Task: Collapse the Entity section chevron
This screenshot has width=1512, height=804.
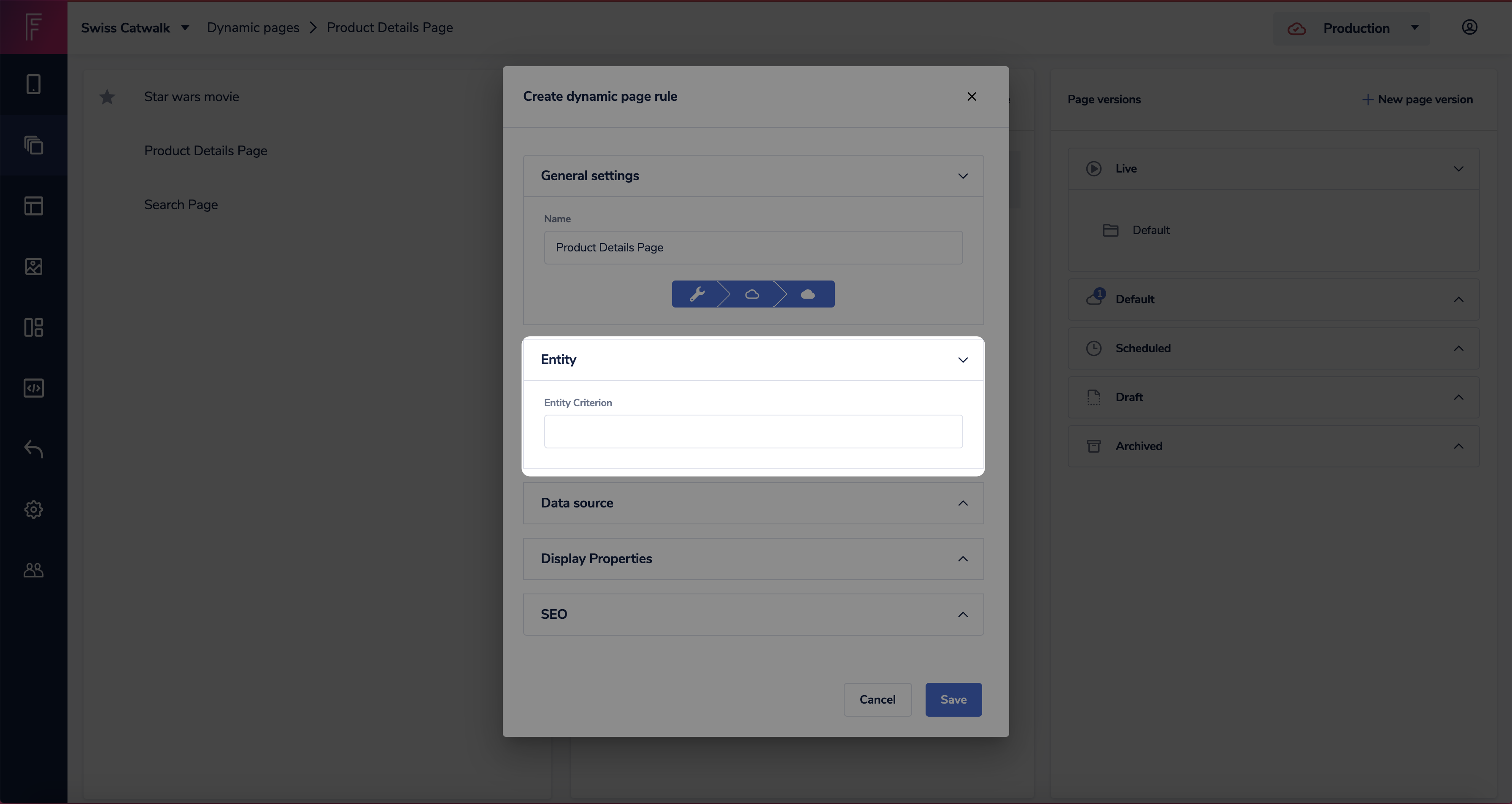Action: [x=963, y=360]
